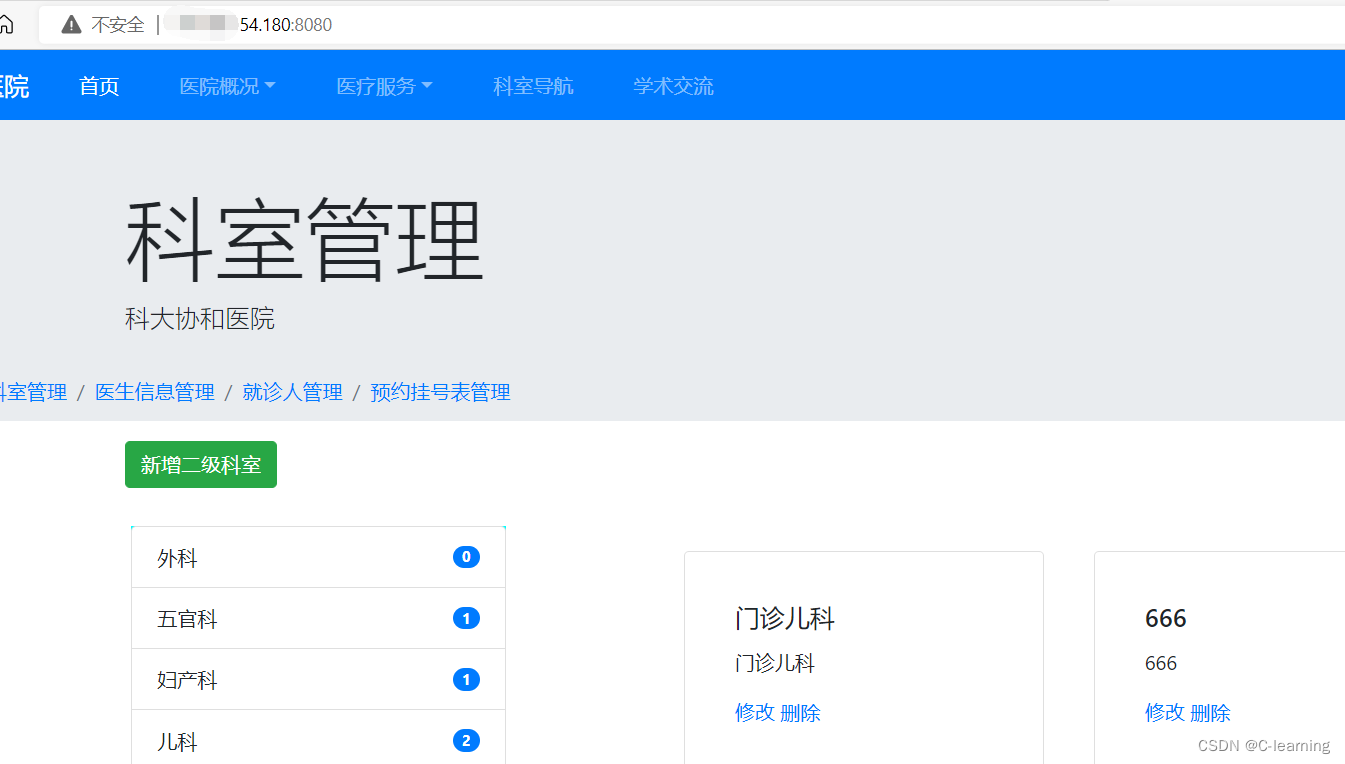Click the 科大协和医院 subtitle text
Viewport: 1345px width, 764px height.
click(x=200, y=319)
